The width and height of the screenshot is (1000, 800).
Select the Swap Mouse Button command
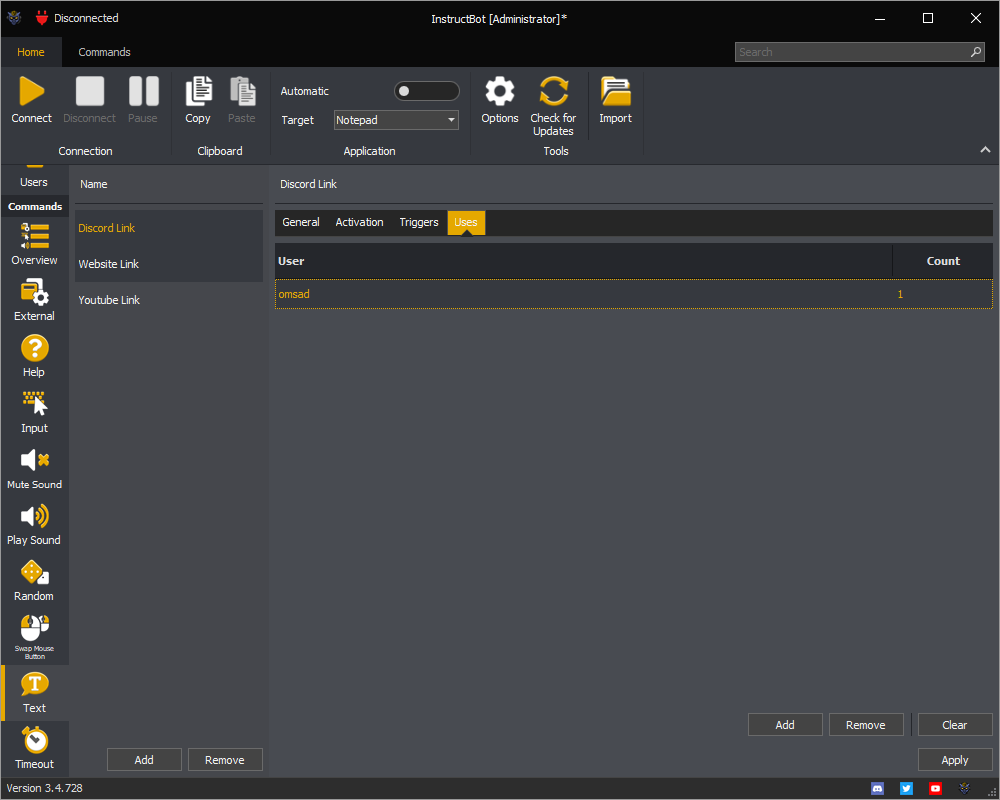coord(34,635)
